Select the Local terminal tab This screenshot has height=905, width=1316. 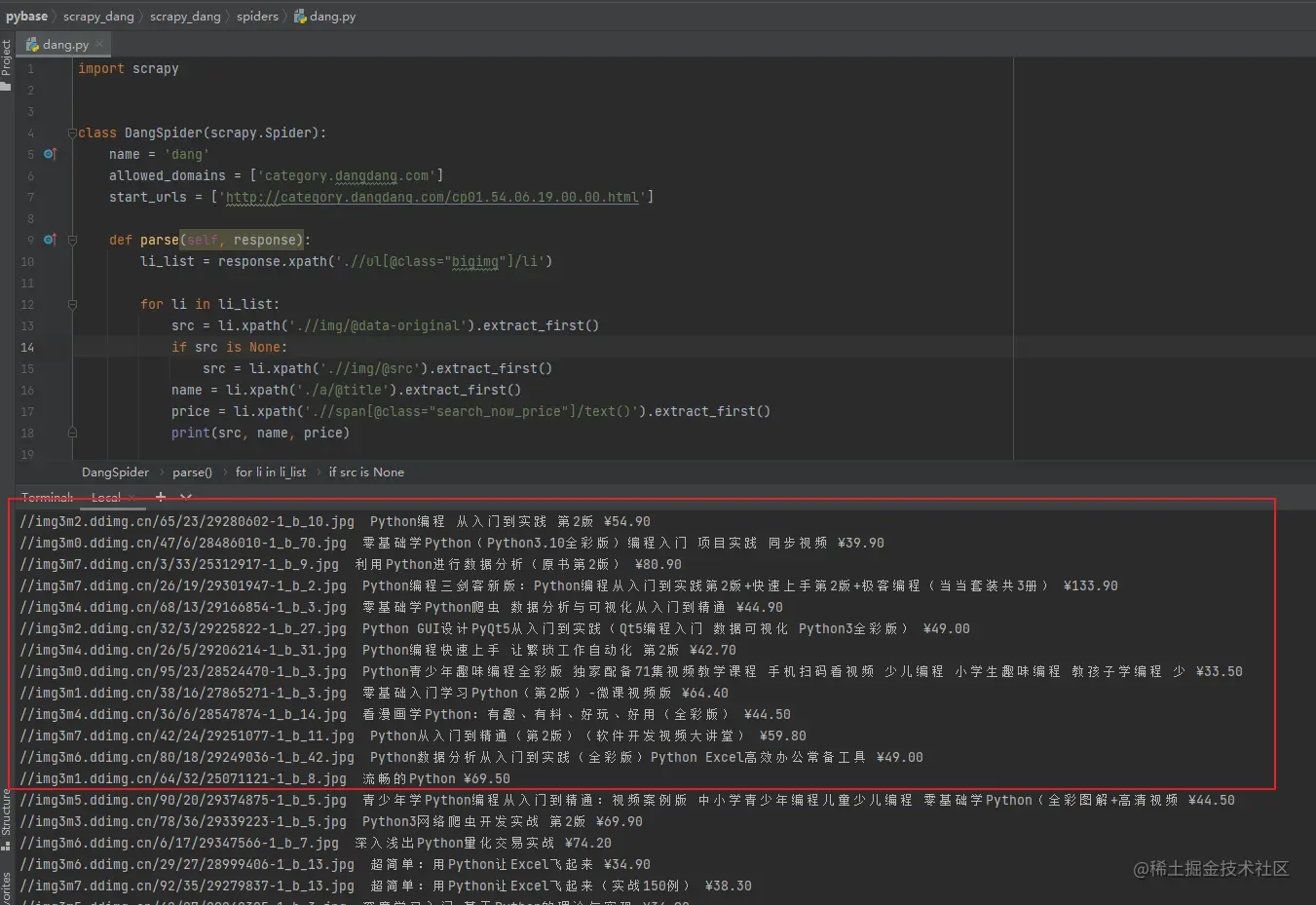click(106, 498)
